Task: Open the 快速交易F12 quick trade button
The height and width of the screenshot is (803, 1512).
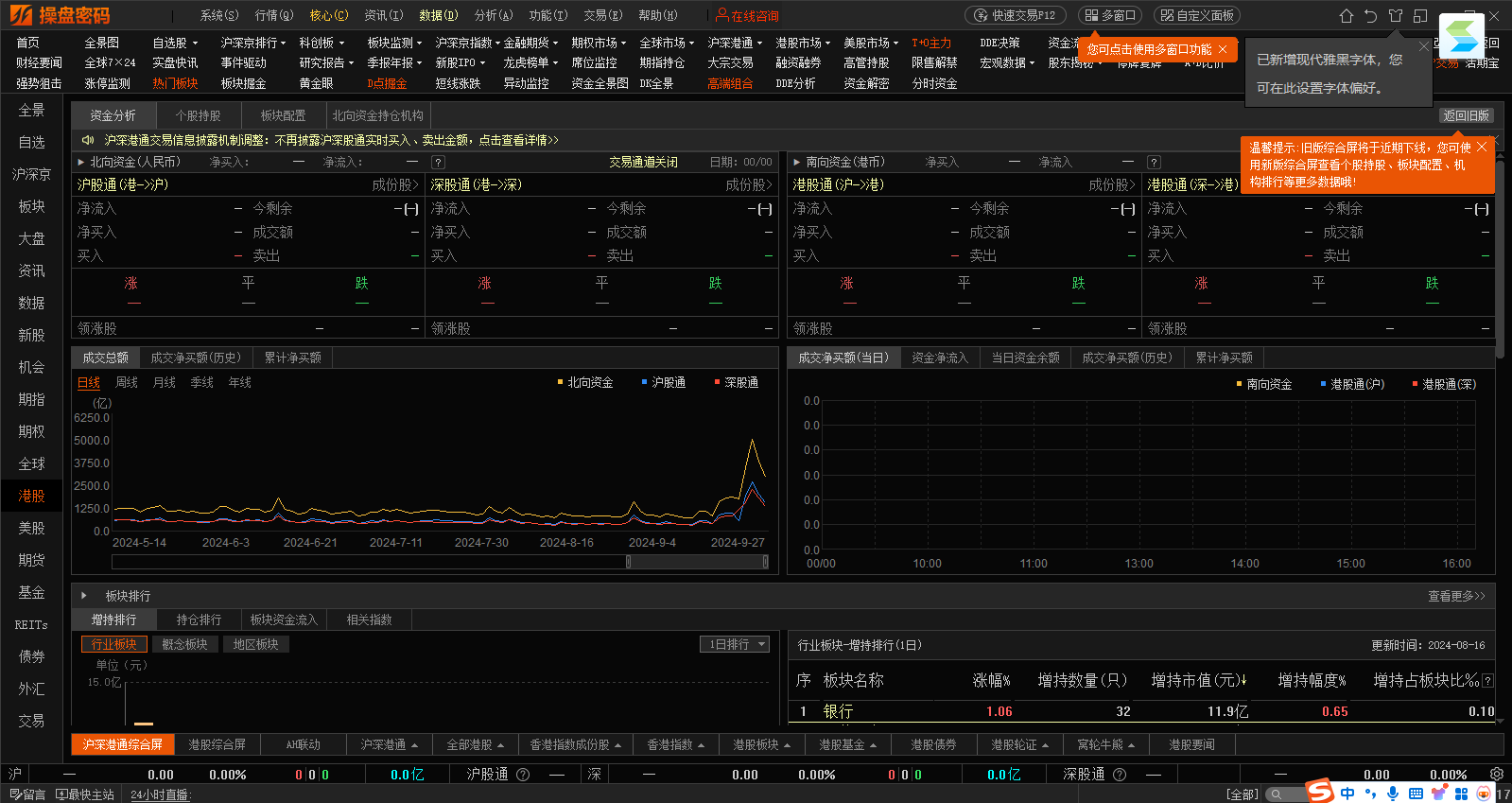Action: pyautogui.click(x=1016, y=16)
